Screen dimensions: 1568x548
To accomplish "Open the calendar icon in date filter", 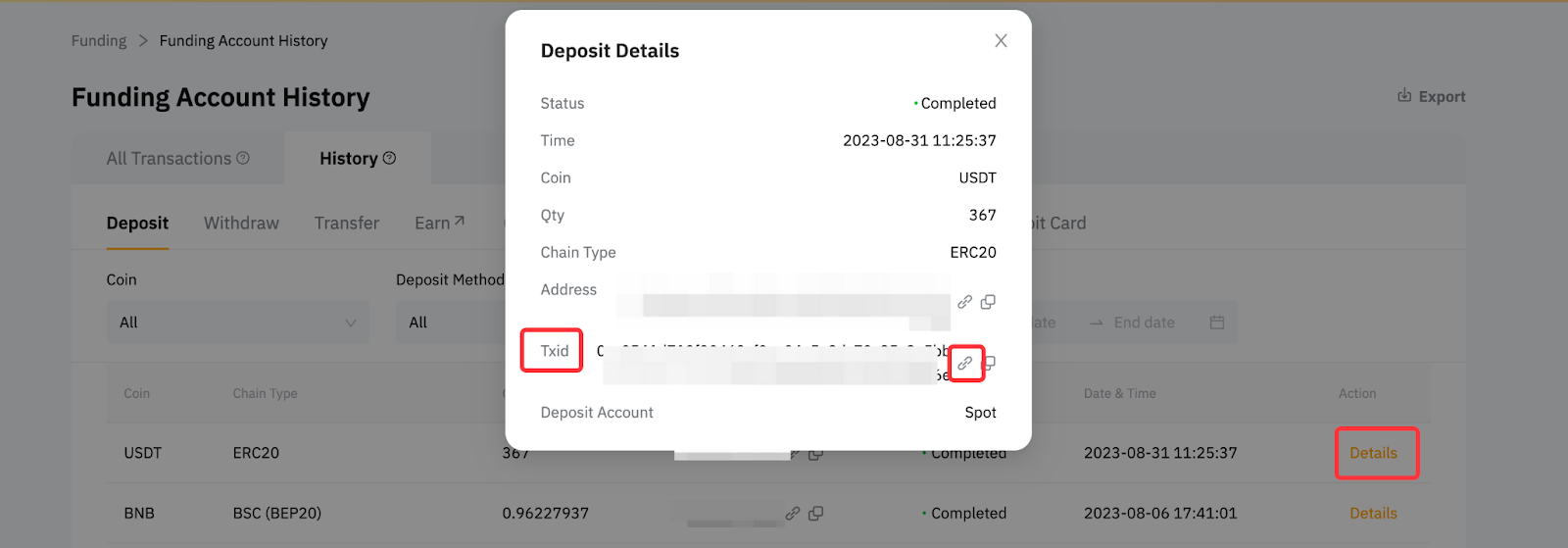I will pos(1217,323).
